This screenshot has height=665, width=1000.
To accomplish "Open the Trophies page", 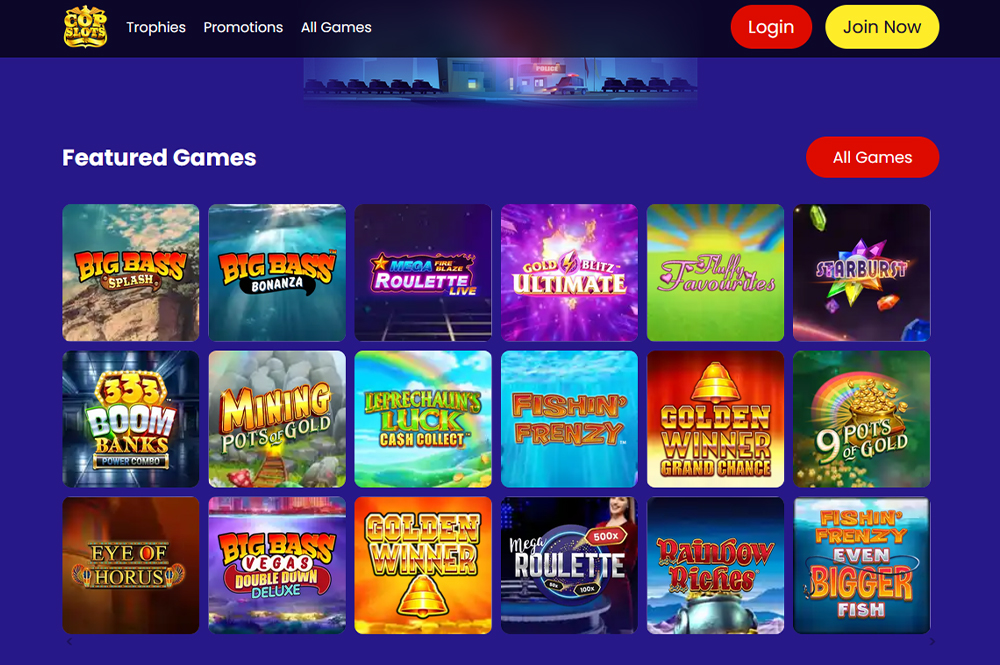I will click(x=156, y=27).
